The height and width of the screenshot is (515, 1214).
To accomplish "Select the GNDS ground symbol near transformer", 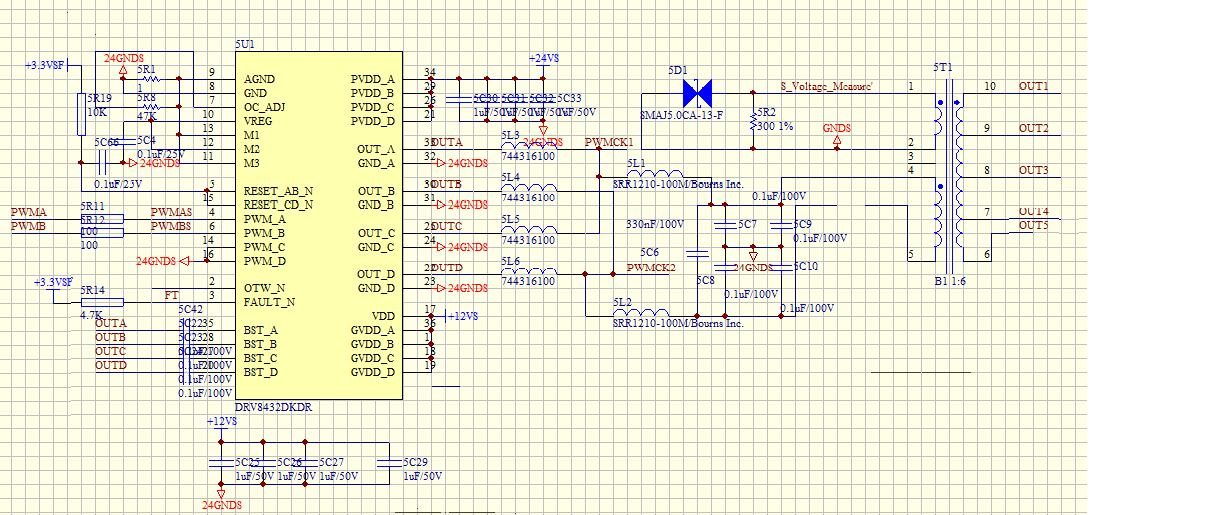I will 837,135.
